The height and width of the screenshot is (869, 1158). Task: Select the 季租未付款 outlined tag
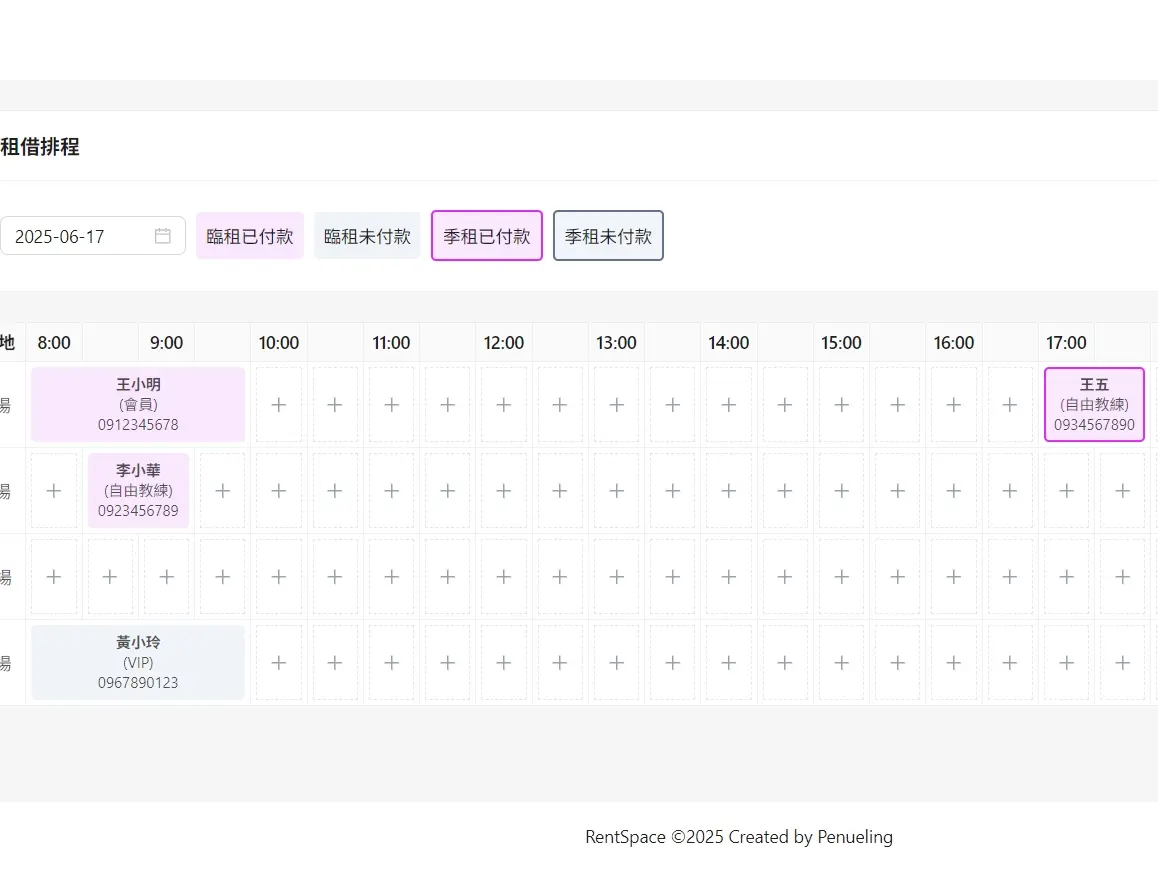click(x=608, y=236)
